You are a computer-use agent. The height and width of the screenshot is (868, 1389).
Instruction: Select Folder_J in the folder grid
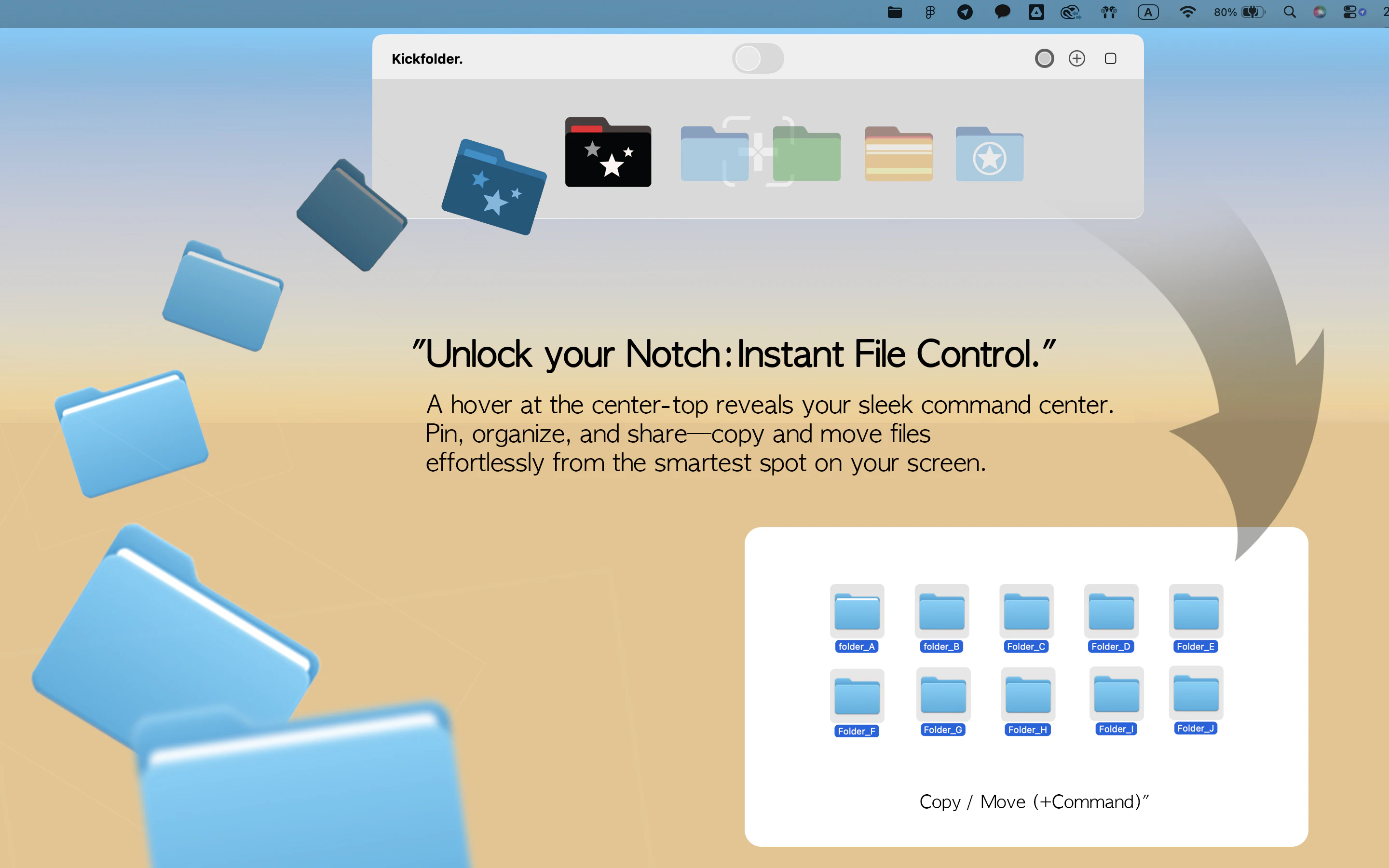point(1196,693)
